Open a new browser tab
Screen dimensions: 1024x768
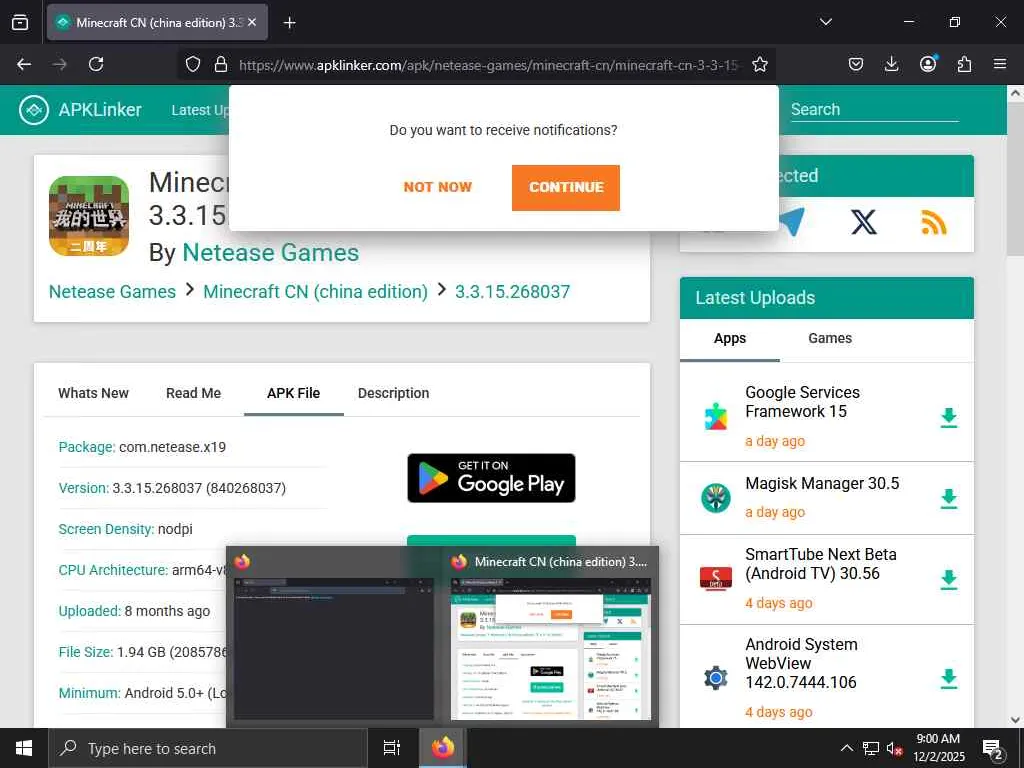click(x=289, y=23)
